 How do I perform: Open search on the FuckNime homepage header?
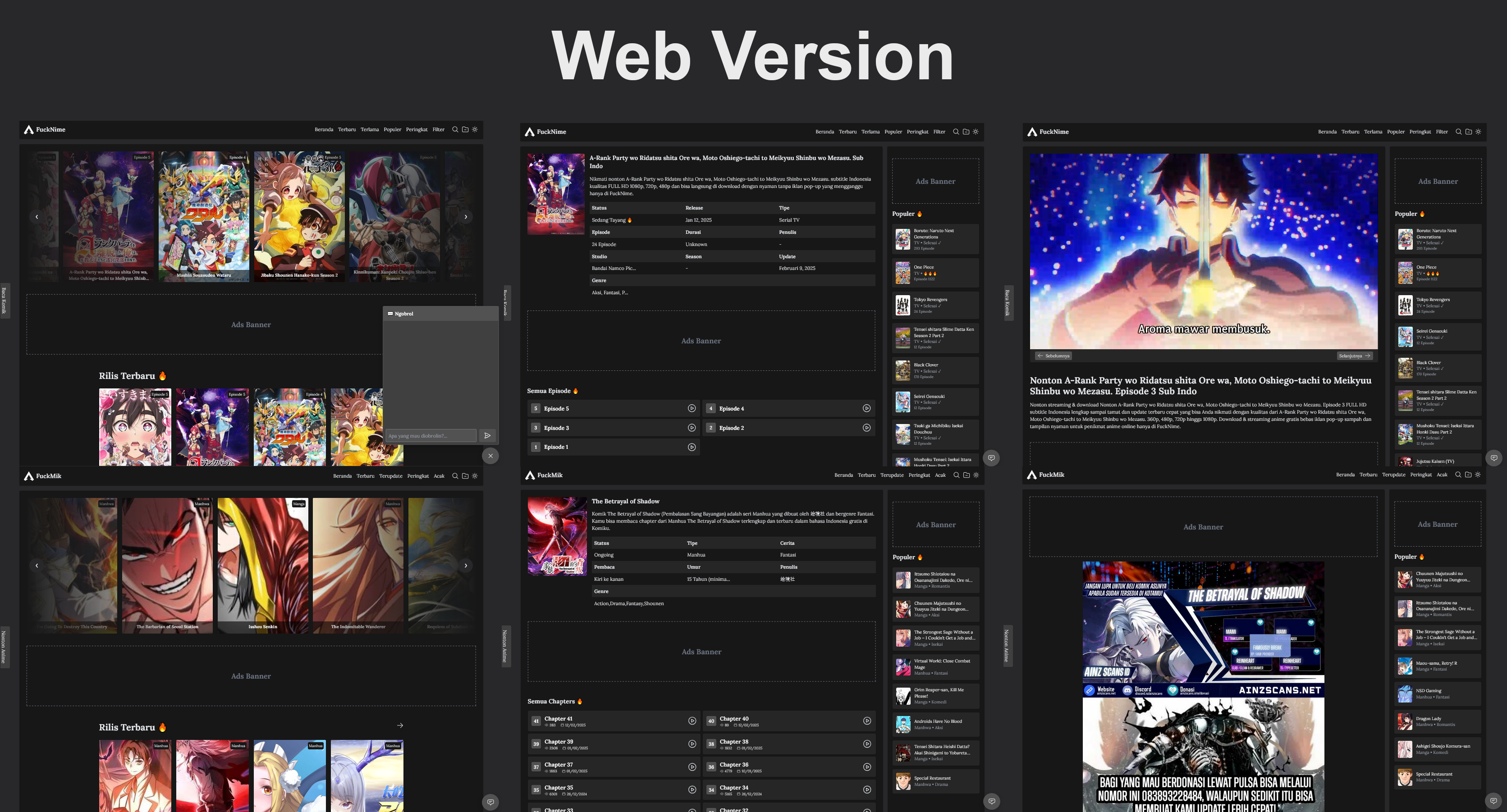pyautogui.click(x=455, y=130)
